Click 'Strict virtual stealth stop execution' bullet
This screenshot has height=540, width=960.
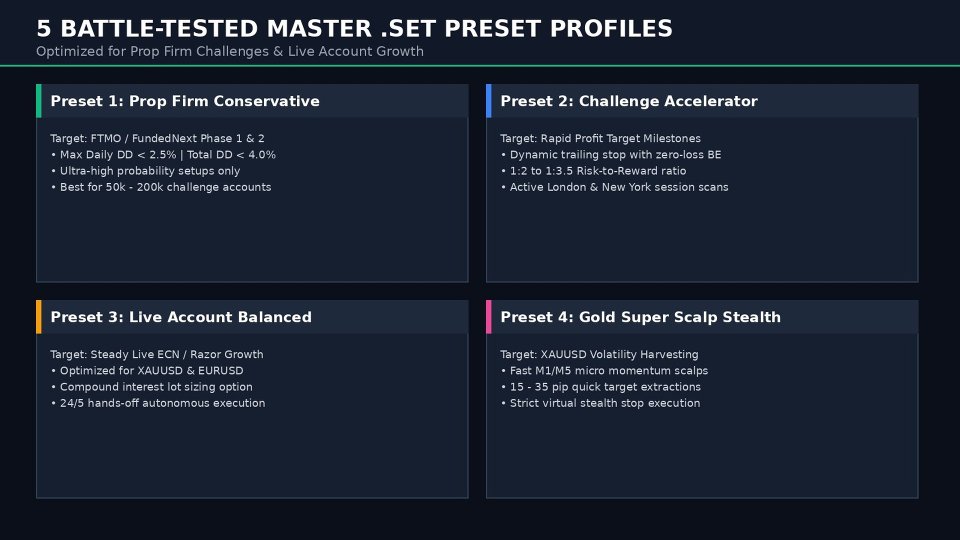[601, 403]
